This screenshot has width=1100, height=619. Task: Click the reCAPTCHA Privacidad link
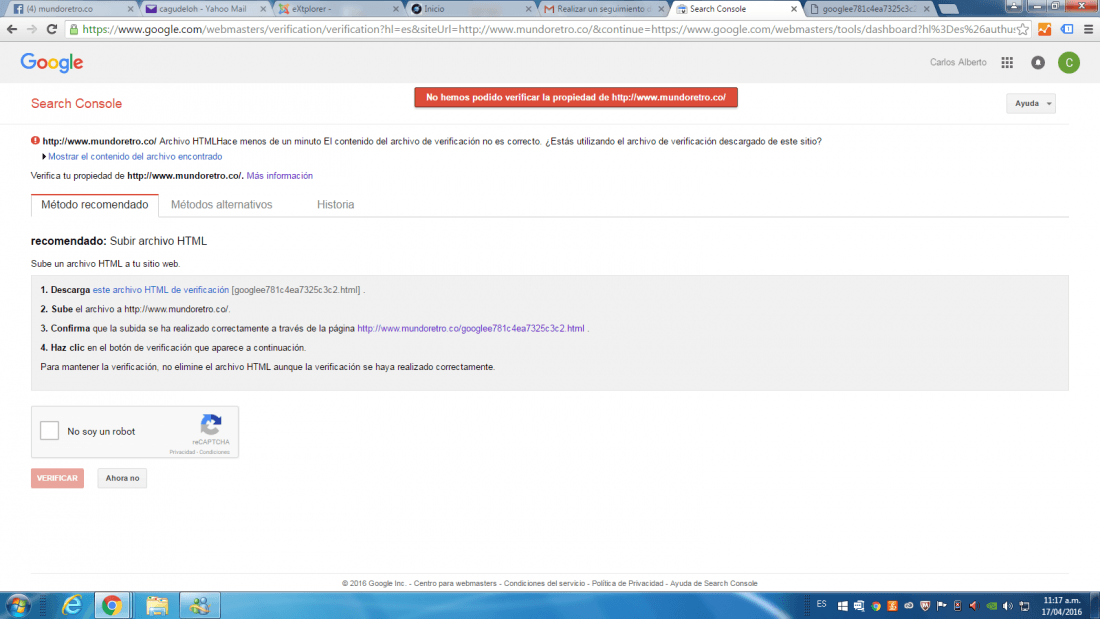pos(182,452)
